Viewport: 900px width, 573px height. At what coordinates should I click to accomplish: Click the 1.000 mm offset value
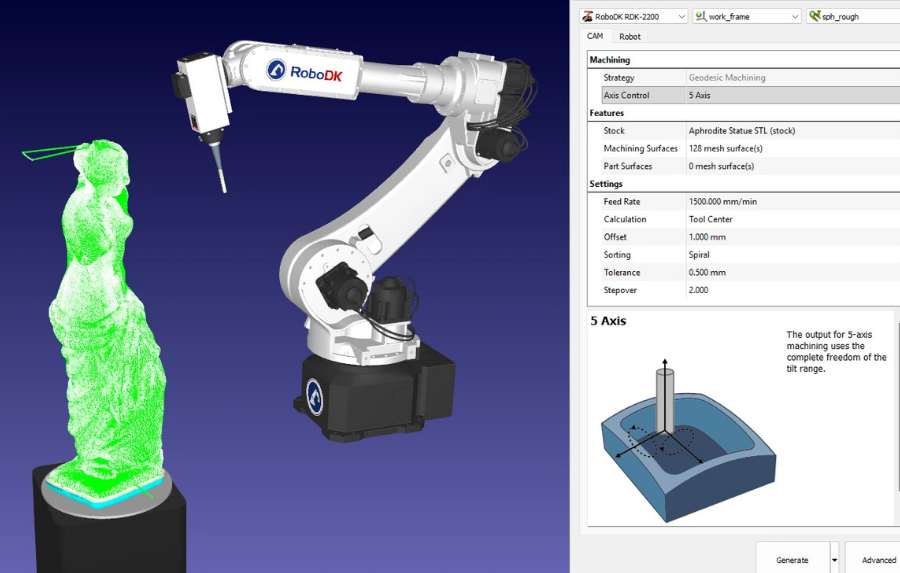click(x=707, y=237)
